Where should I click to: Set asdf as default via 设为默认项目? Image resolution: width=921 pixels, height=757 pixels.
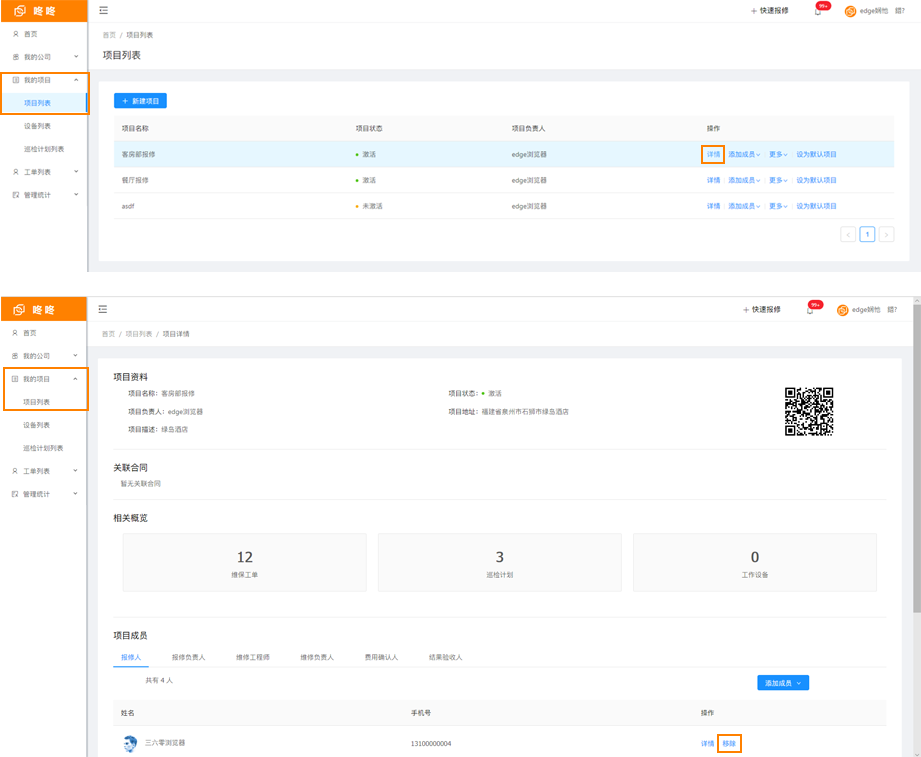816,206
